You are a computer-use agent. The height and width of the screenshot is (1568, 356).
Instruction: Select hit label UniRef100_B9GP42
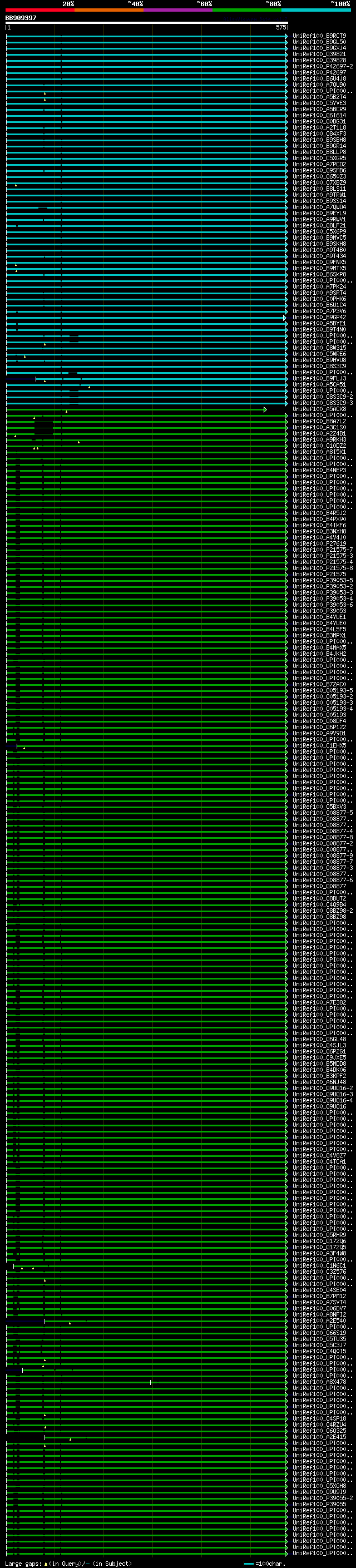(319, 317)
